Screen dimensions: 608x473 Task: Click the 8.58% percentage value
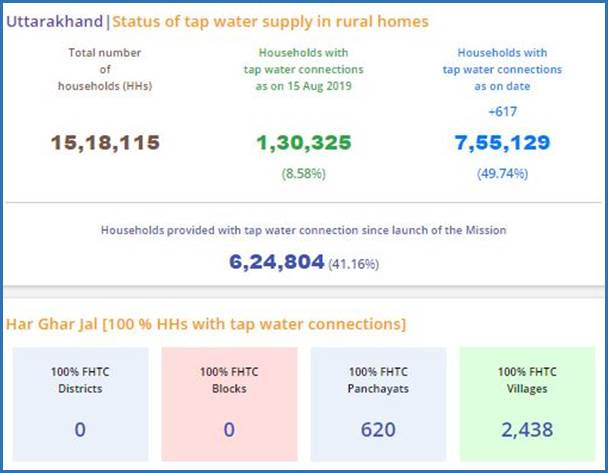(x=304, y=172)
